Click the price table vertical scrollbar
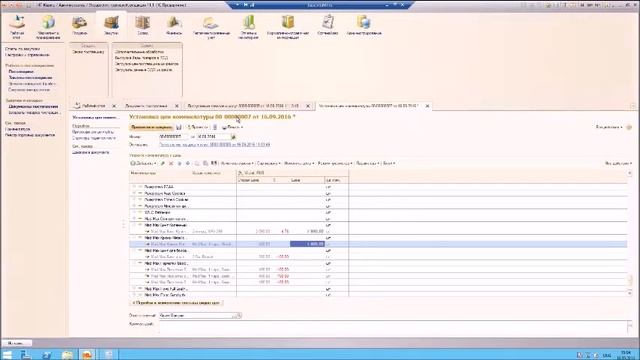The height and width of the screenshot is (360, 640). [x=630, y=233]
